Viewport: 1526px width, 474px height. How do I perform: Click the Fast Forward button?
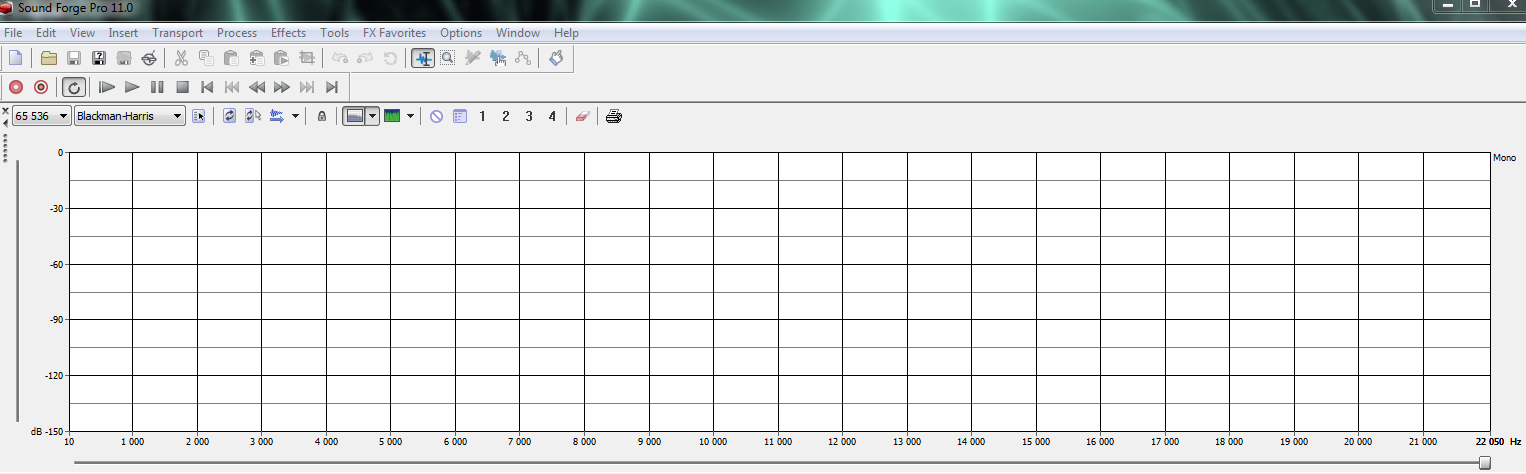[282, 87]
